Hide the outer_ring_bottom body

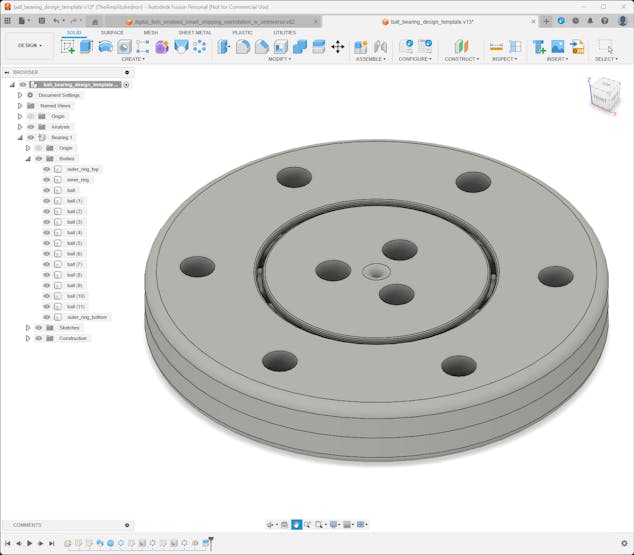tap(46, 317)
